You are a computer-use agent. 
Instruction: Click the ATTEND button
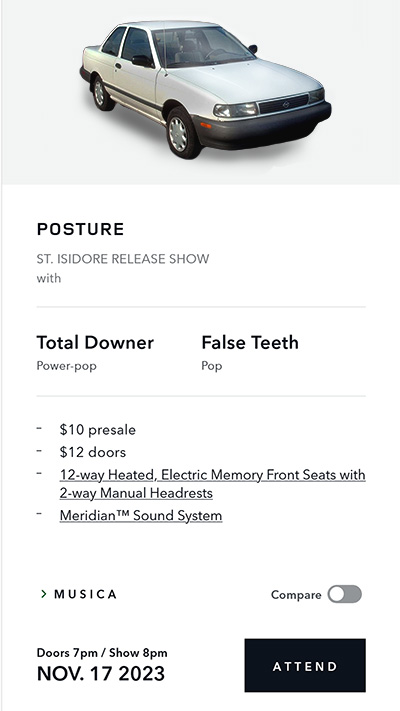[305, 666]
